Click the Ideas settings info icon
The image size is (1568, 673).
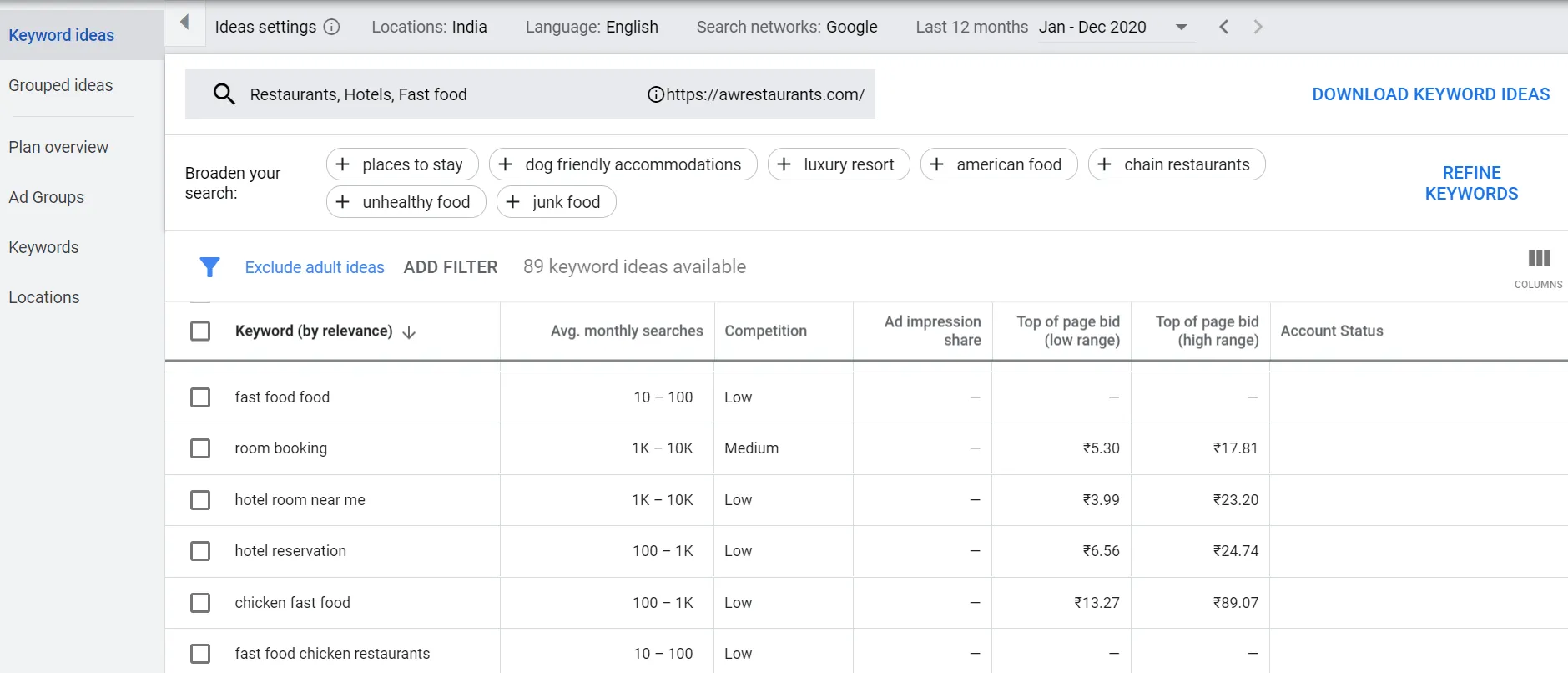click(331, 27)
